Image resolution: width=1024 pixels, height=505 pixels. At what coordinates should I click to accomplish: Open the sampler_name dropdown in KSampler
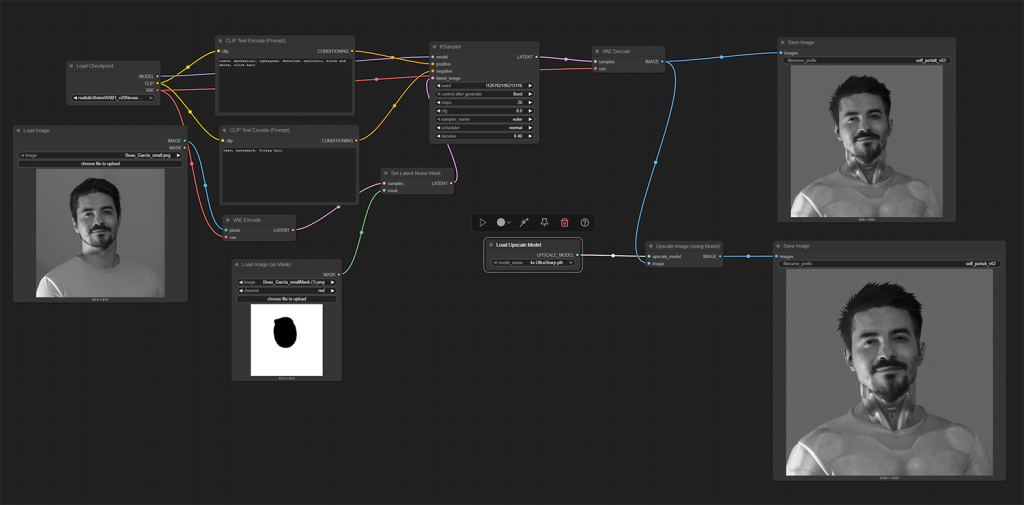[x=485, y=120]
